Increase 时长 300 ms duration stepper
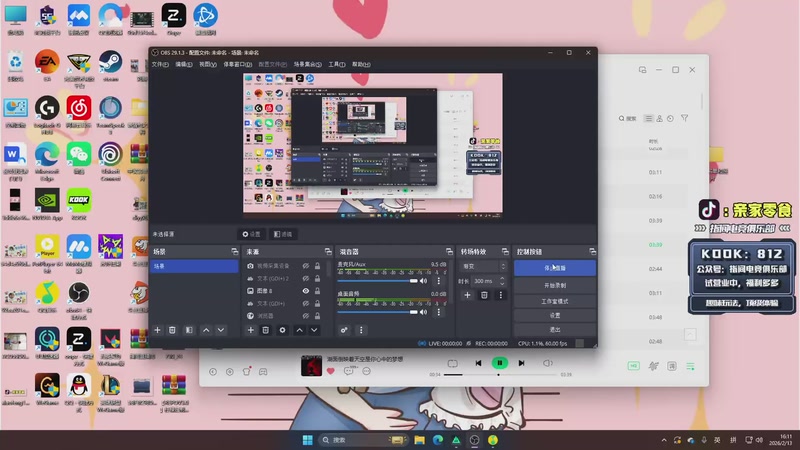The width and height of the screenshot is (800, 450). [502, 279]
